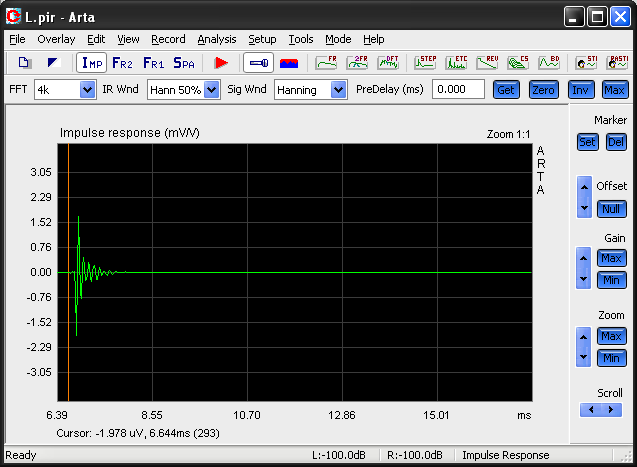Click the Gain Min button
Image resolution: width=637 pixels, height=467 pixels.
(611, 280)
